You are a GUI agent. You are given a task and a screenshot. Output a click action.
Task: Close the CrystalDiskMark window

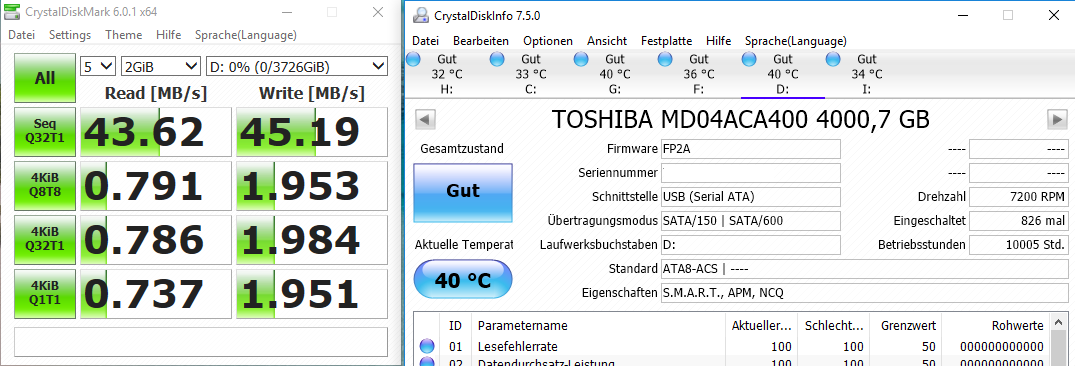point(378,12)
